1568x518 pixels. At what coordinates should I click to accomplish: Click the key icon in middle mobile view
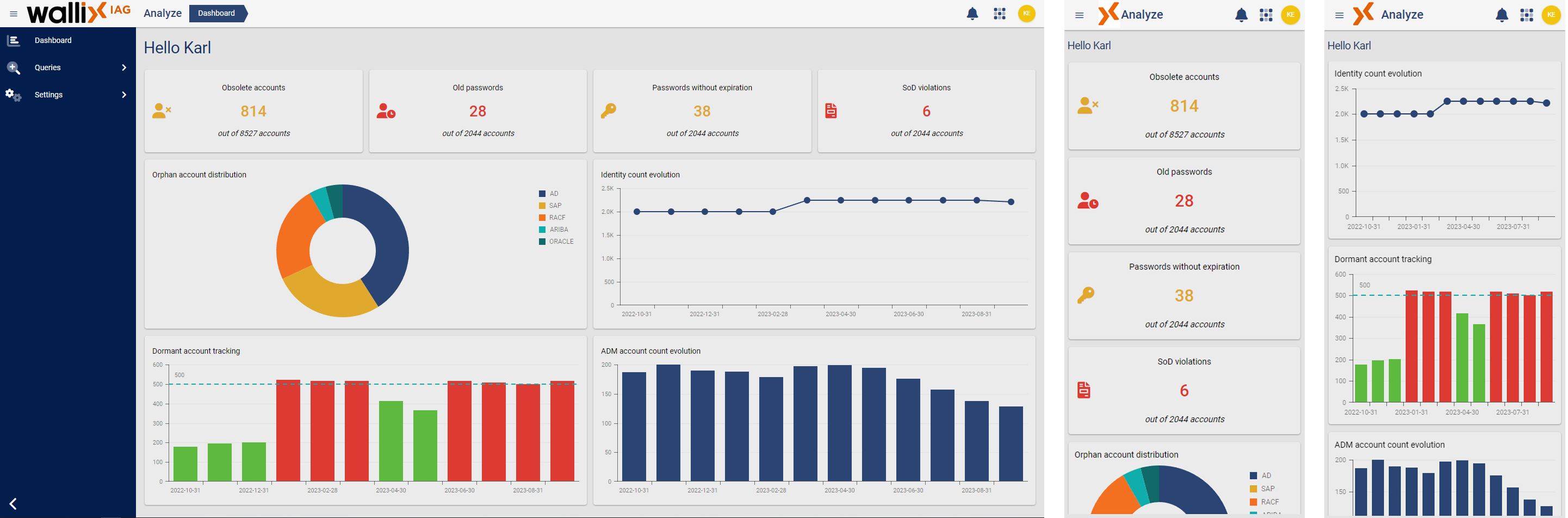click(1085, 296)
